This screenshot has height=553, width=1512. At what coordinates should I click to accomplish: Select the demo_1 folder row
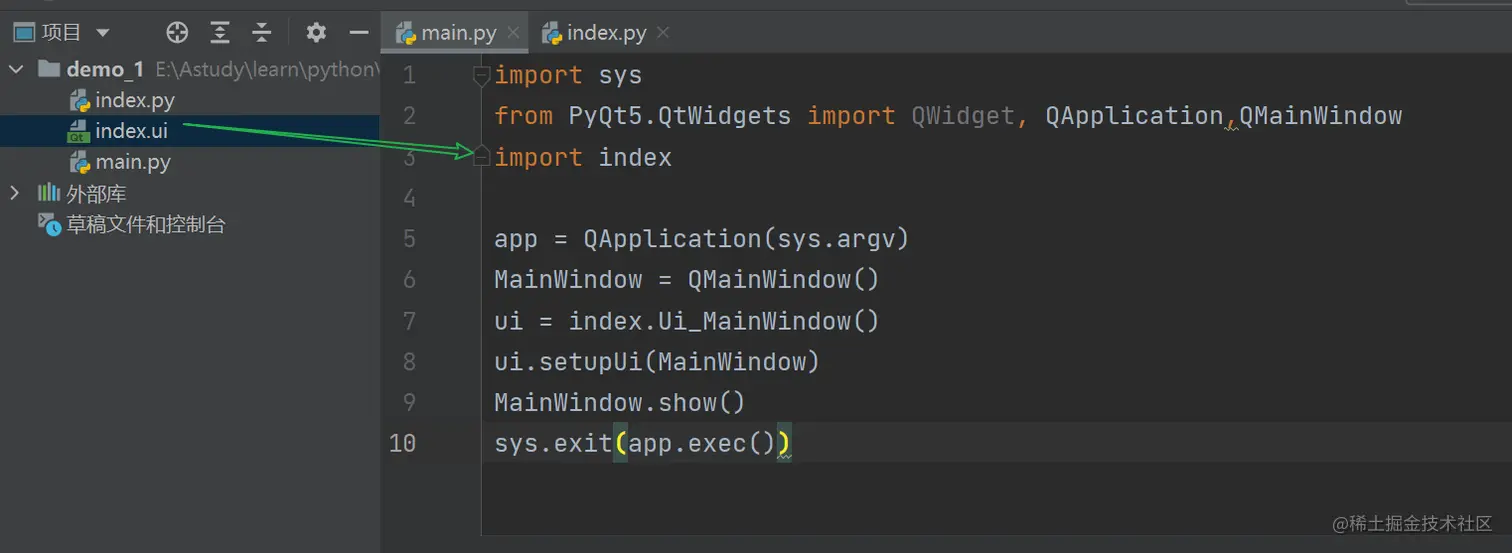click(190, 69)
